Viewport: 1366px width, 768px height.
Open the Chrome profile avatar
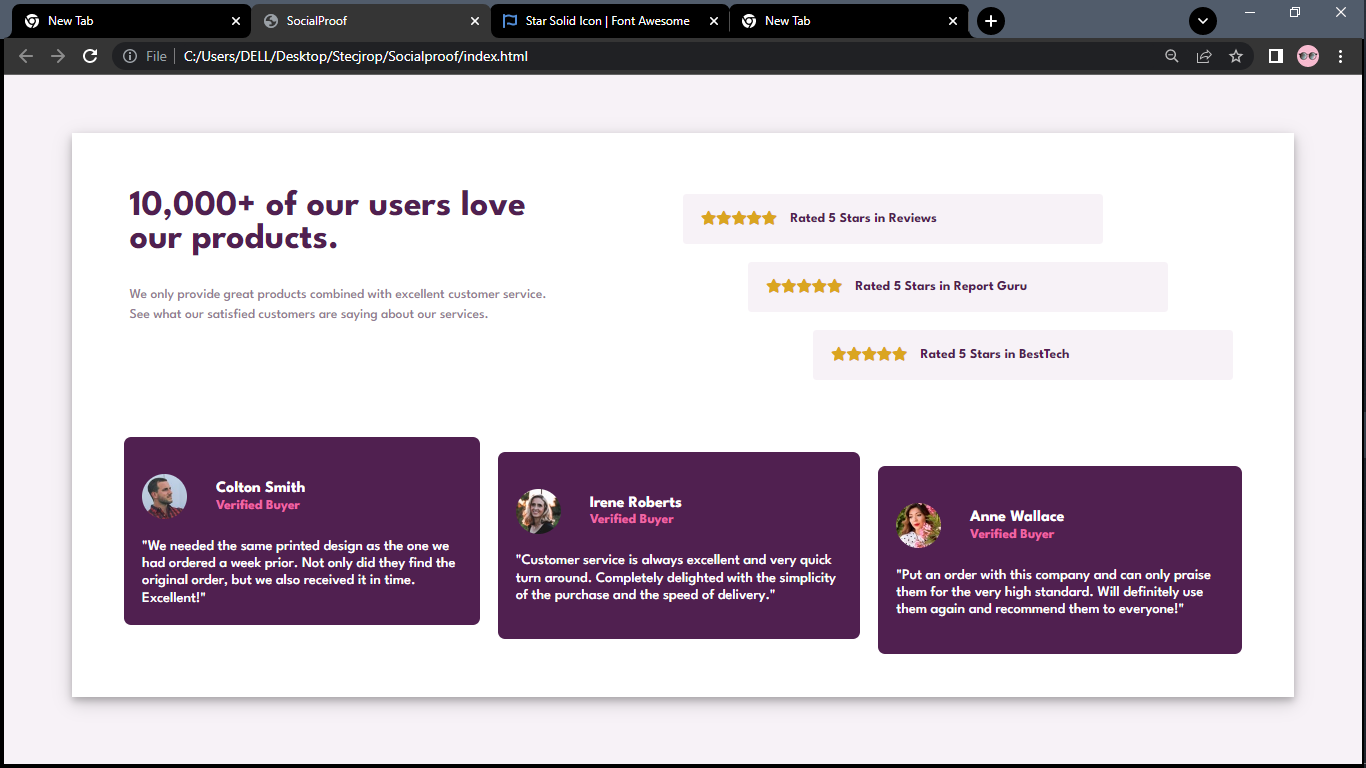click(1308, 56)
